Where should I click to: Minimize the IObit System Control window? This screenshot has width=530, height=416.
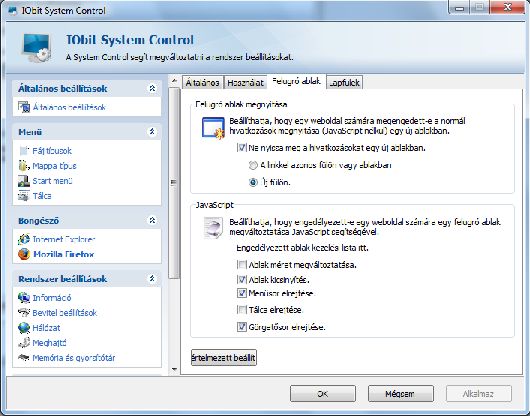(x=460, y=8)
